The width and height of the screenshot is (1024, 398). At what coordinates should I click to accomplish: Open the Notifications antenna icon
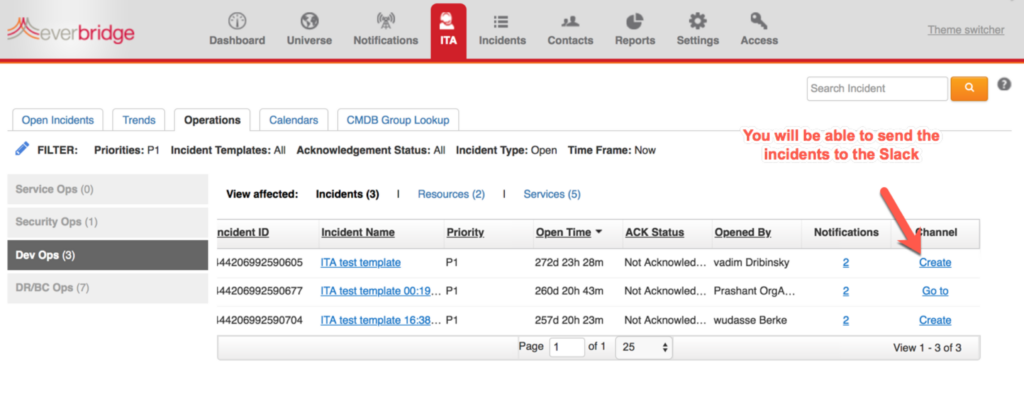[385, 22]
